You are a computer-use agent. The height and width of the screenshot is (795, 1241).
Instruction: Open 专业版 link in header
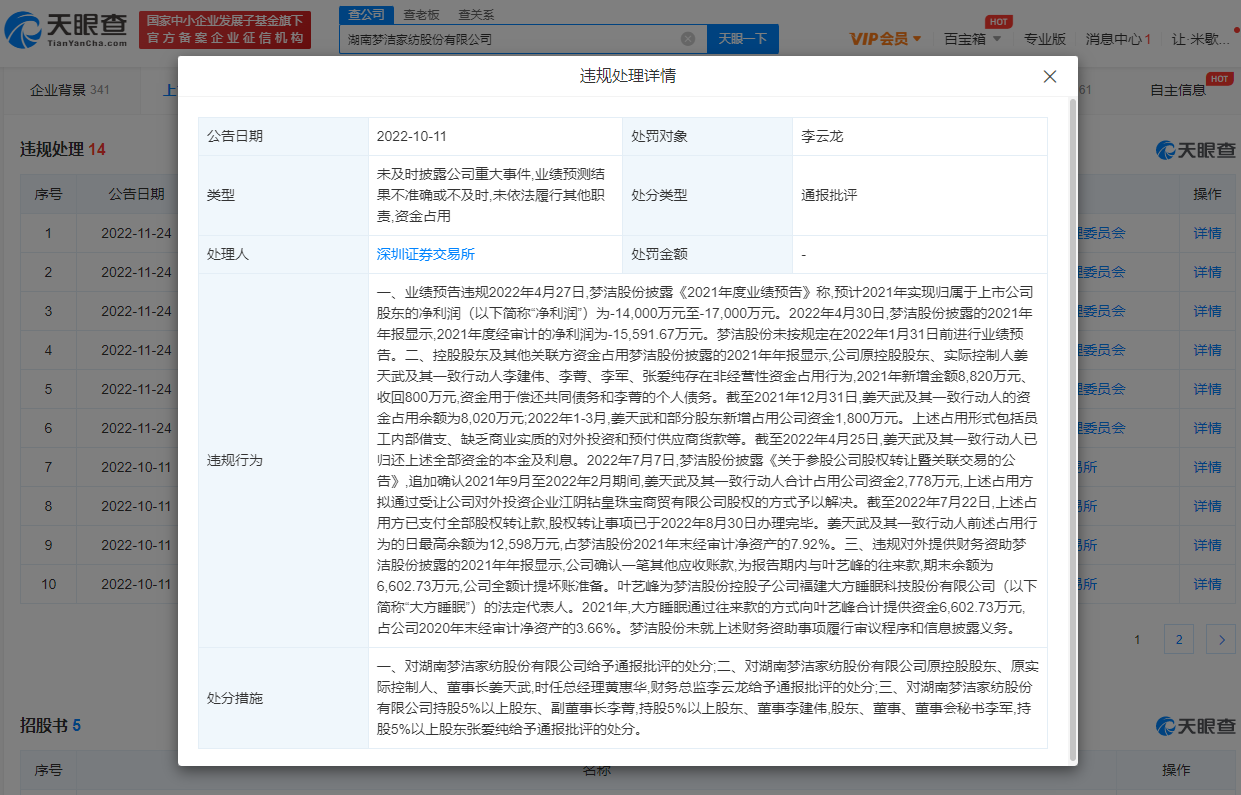(x=1045, y=39)
